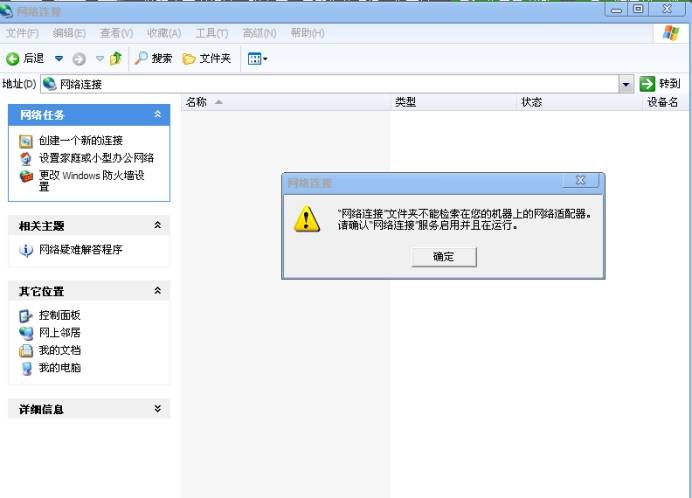Collapse the 网络任务 panel
The width and height of the screenshot is (692, 498).
158,115
